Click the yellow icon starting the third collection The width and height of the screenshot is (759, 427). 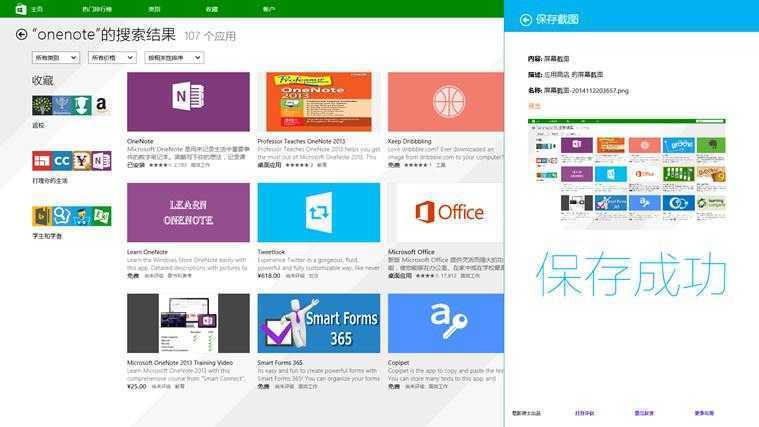tap(42, 216)
